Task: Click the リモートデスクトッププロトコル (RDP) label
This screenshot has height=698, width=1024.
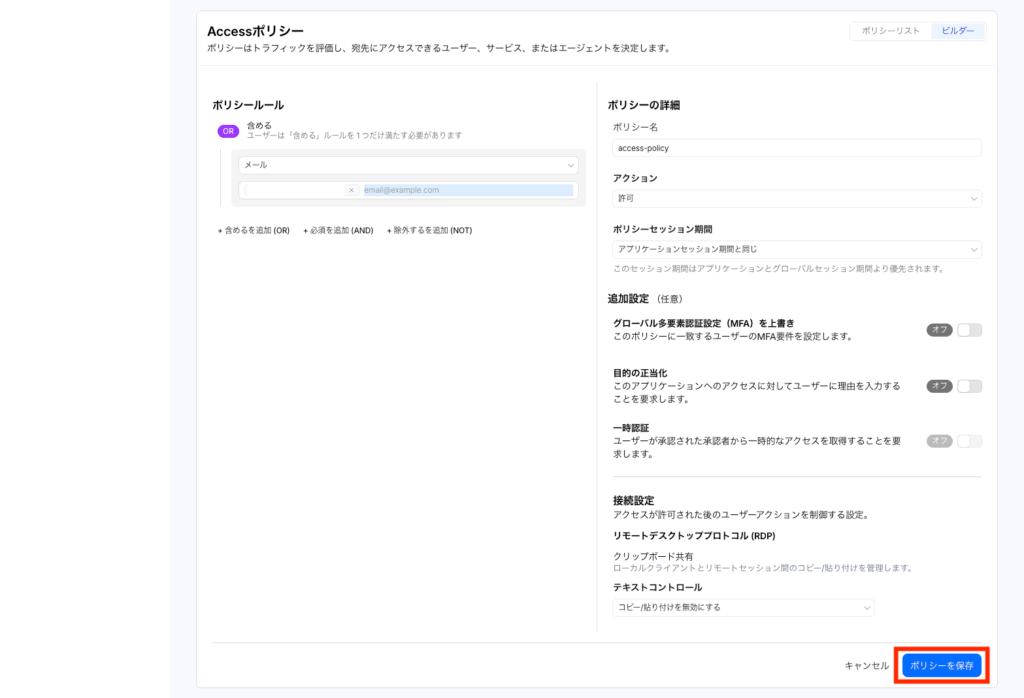Action: pos(694,535)
